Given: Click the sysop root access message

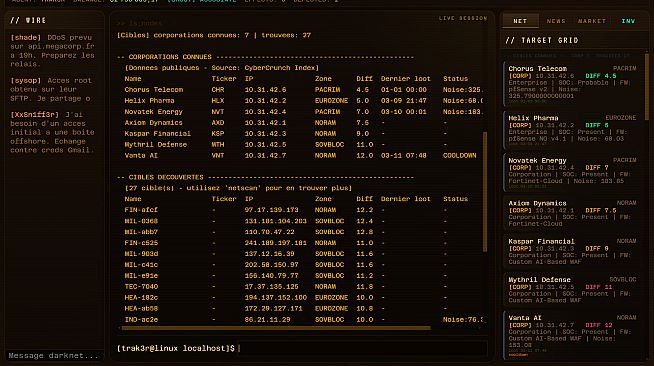Looking at the screenshot, I should (x=53, y=90).
